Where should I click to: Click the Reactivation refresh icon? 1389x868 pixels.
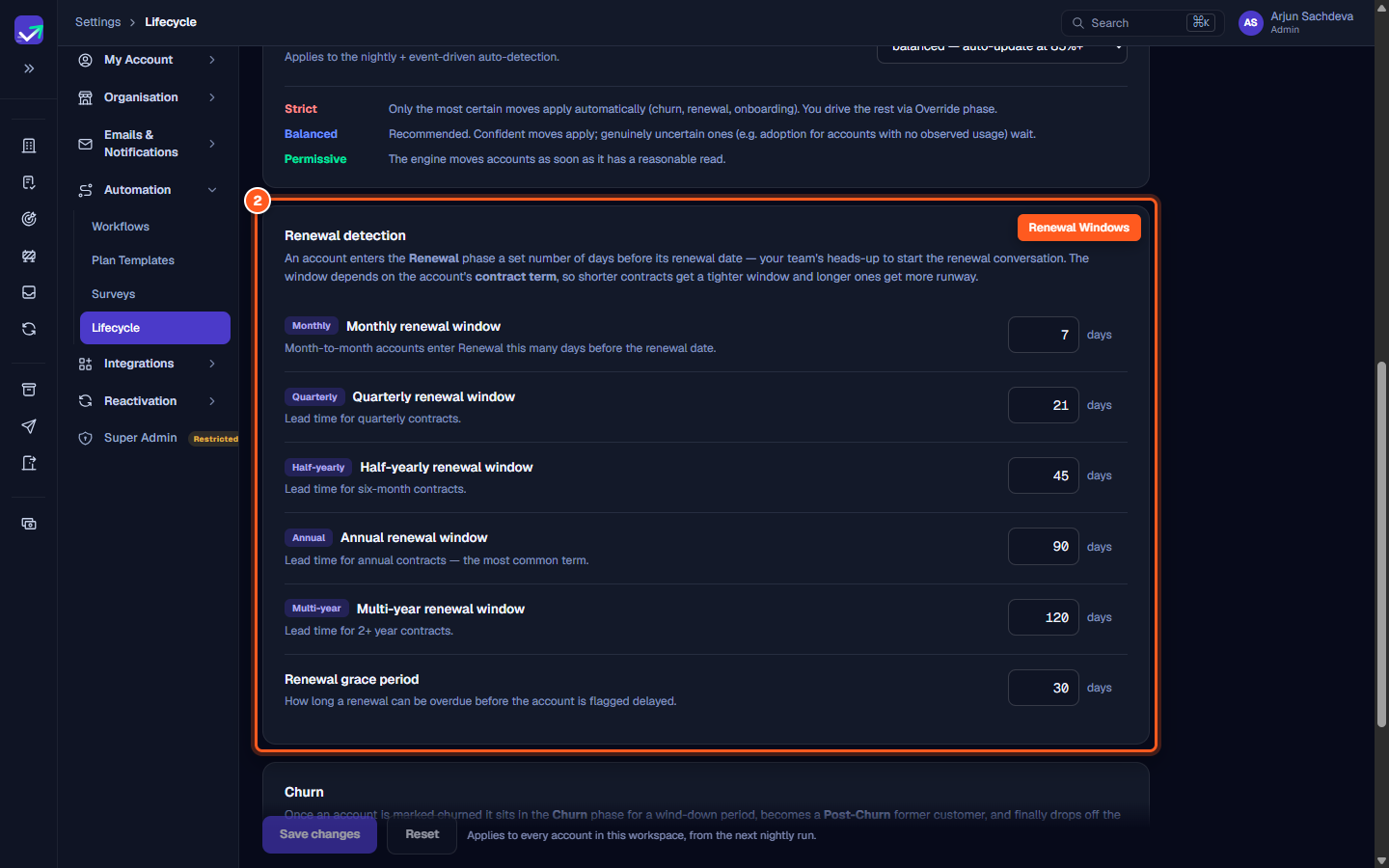85,401
